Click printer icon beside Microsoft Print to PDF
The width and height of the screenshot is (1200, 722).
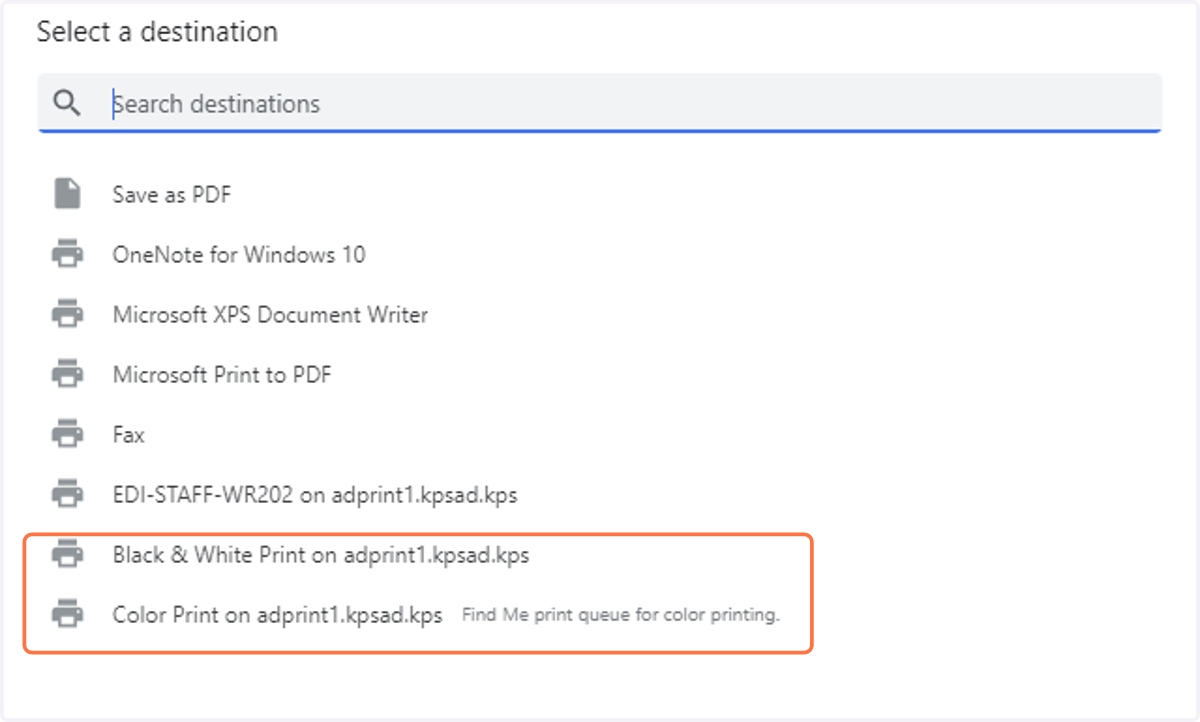click(x=67, y=375)
